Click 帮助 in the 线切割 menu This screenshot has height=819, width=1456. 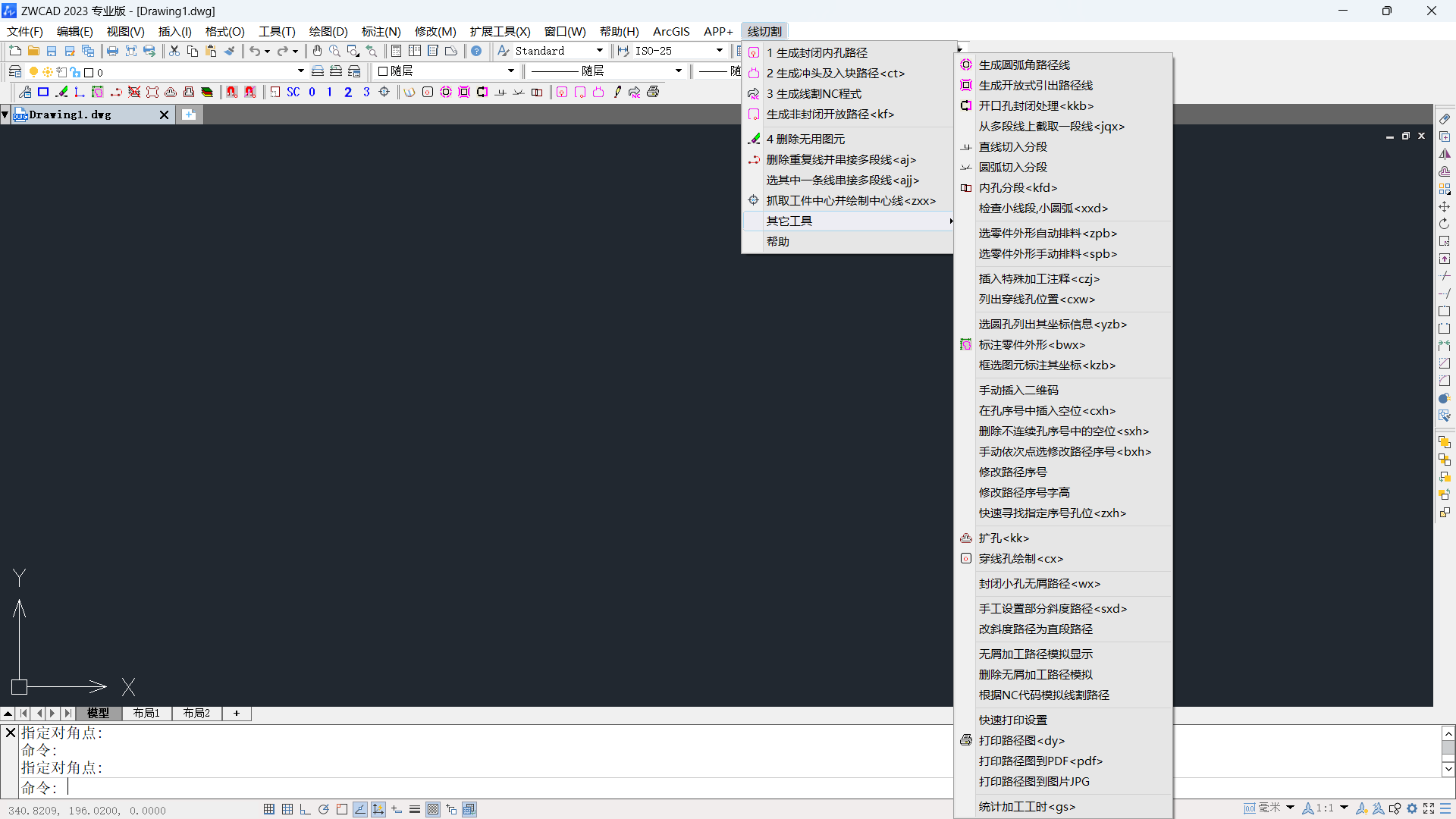click(x=778, y=241)
